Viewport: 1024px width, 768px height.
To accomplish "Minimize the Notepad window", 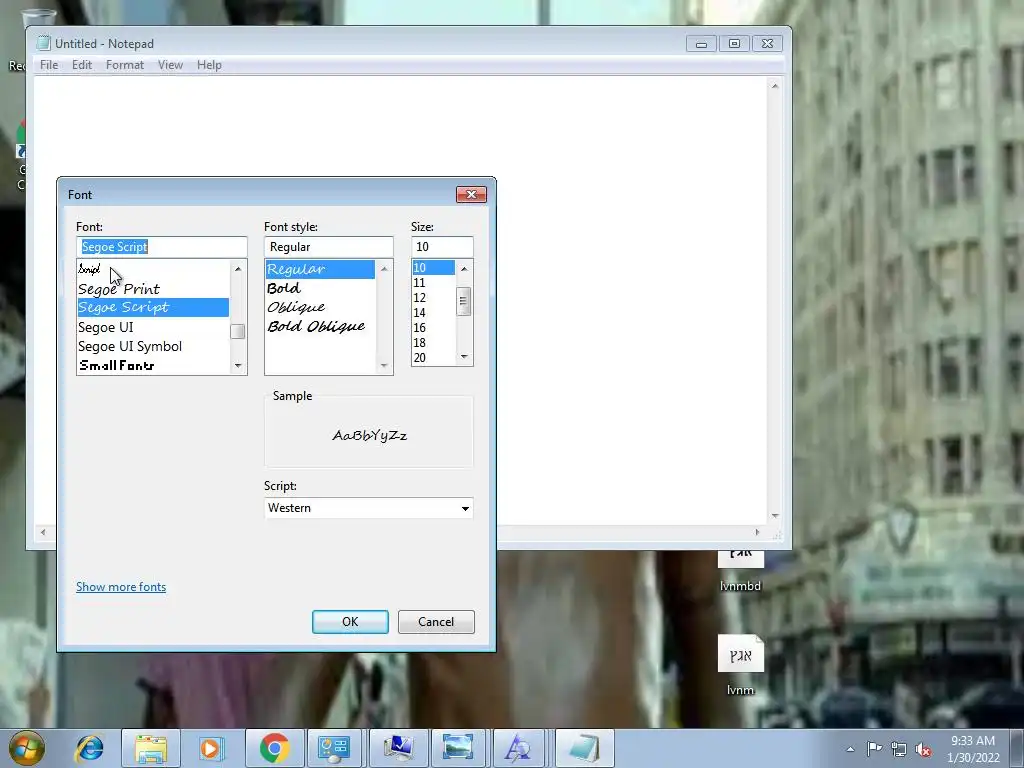I will (x=701, y=44).
